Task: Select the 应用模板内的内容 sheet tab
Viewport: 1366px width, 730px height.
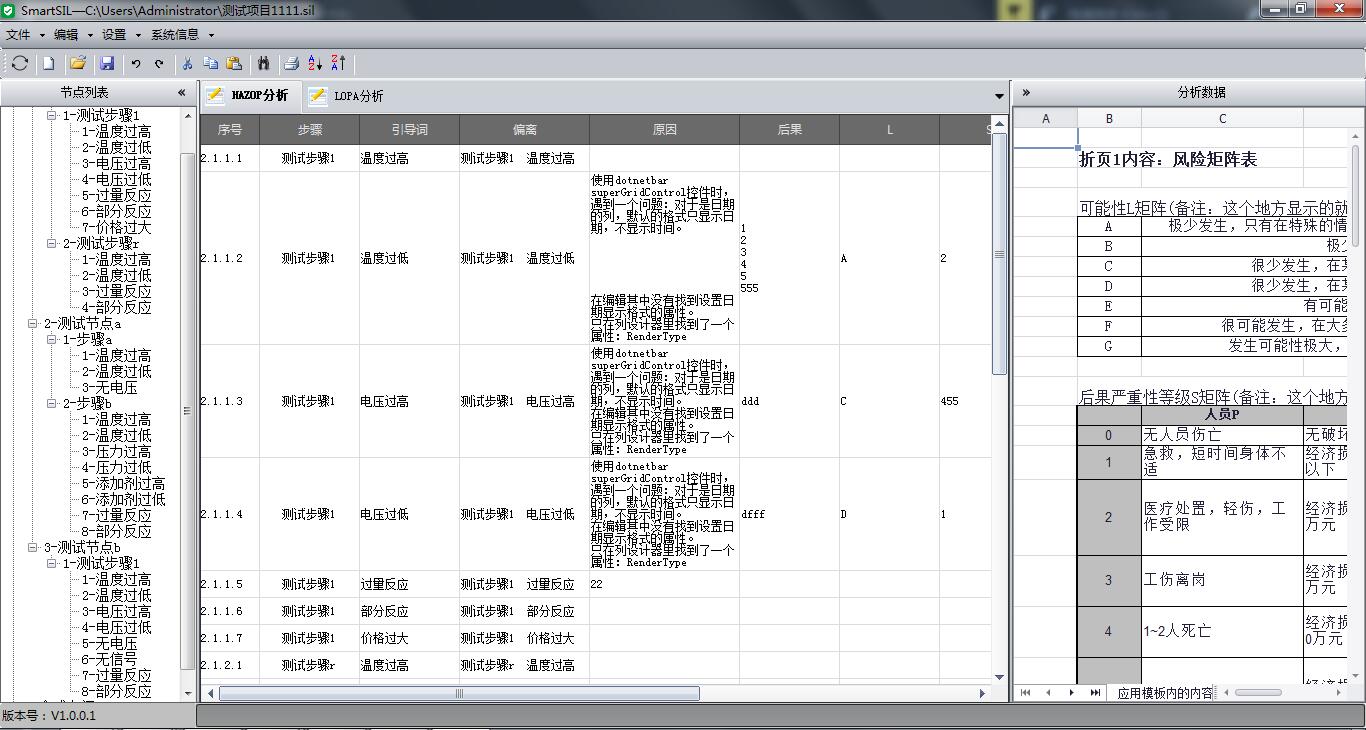Action: click(1163, 692)
